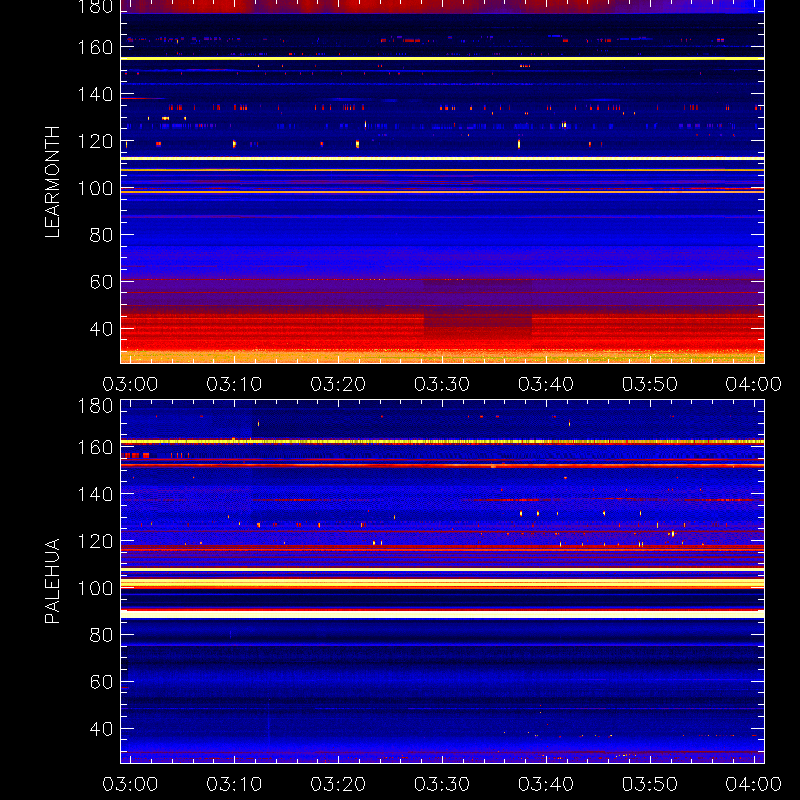Select the 40 tick label on Learmonth plot
This screenshot has height=800, width=800.
point(101,329)
